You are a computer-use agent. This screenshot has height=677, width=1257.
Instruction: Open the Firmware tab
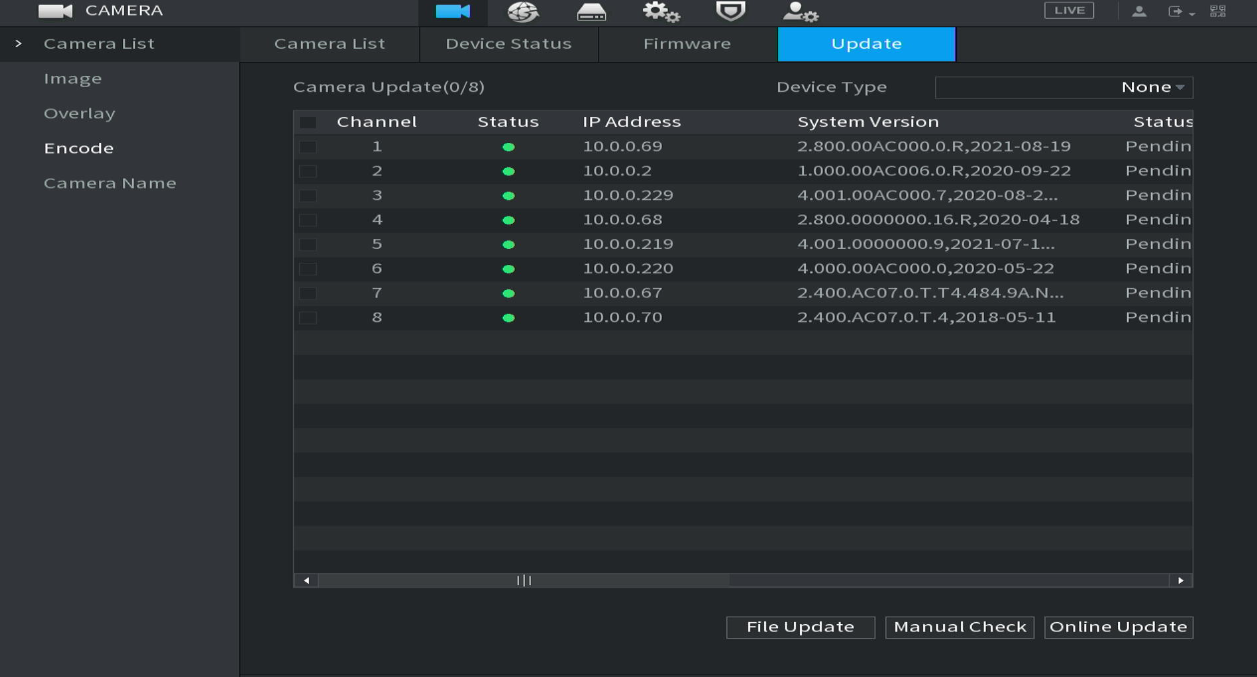click(687, 44)
